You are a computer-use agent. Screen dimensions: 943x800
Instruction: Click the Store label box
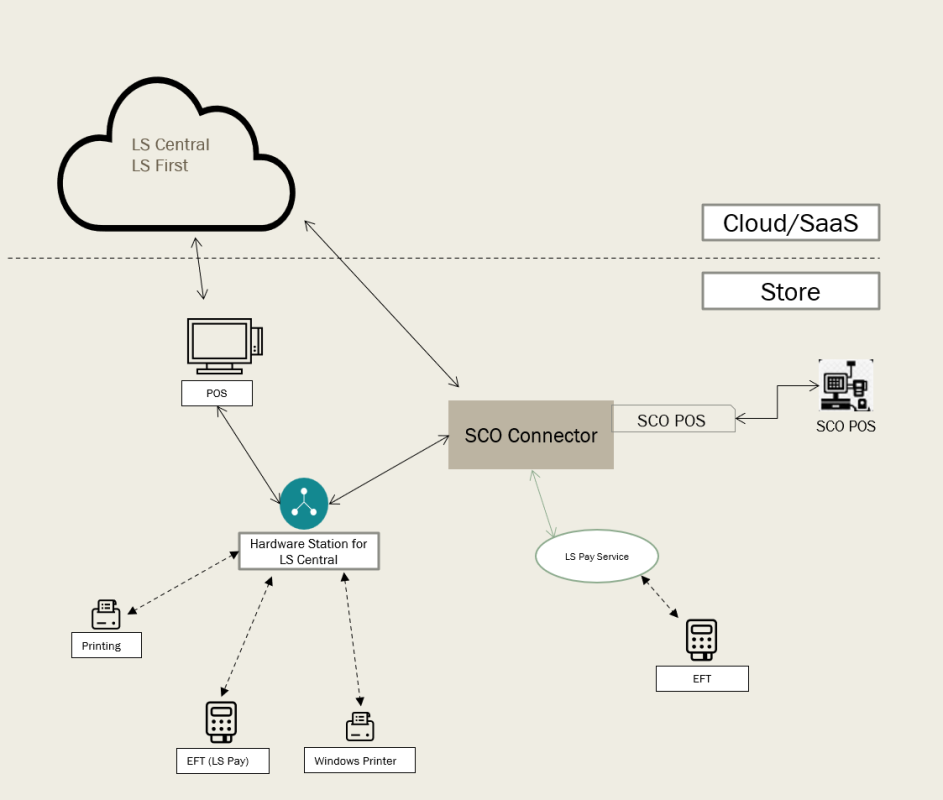coord(790,292)
